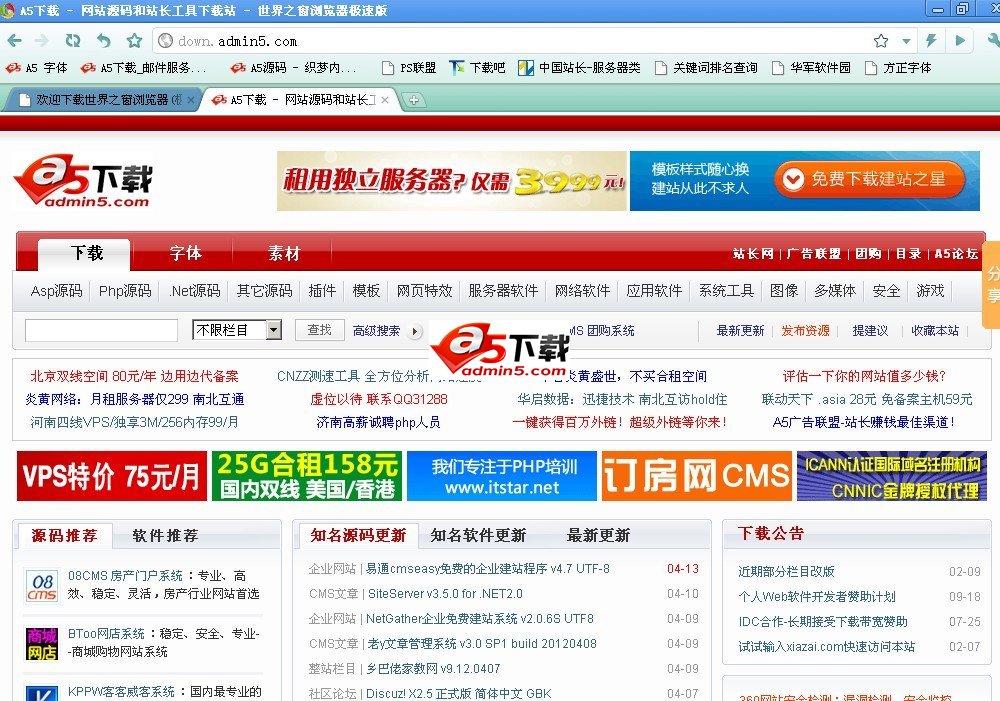Click the A5下载 admin5.com site logo
Screen dimensions: 1000x701
83,182
